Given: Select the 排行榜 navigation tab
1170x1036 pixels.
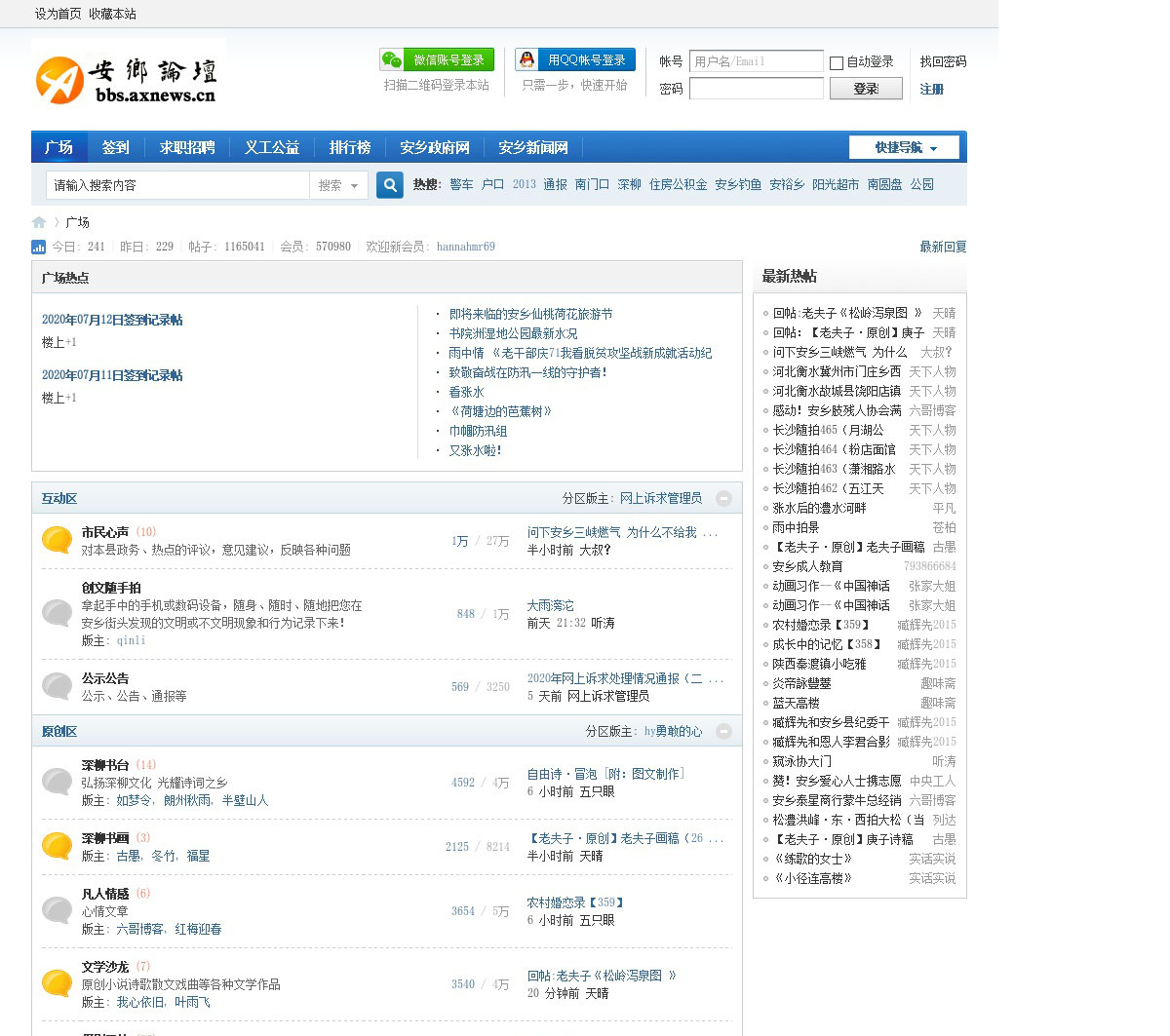Looking at the screenshot, I should coord(350,147).
